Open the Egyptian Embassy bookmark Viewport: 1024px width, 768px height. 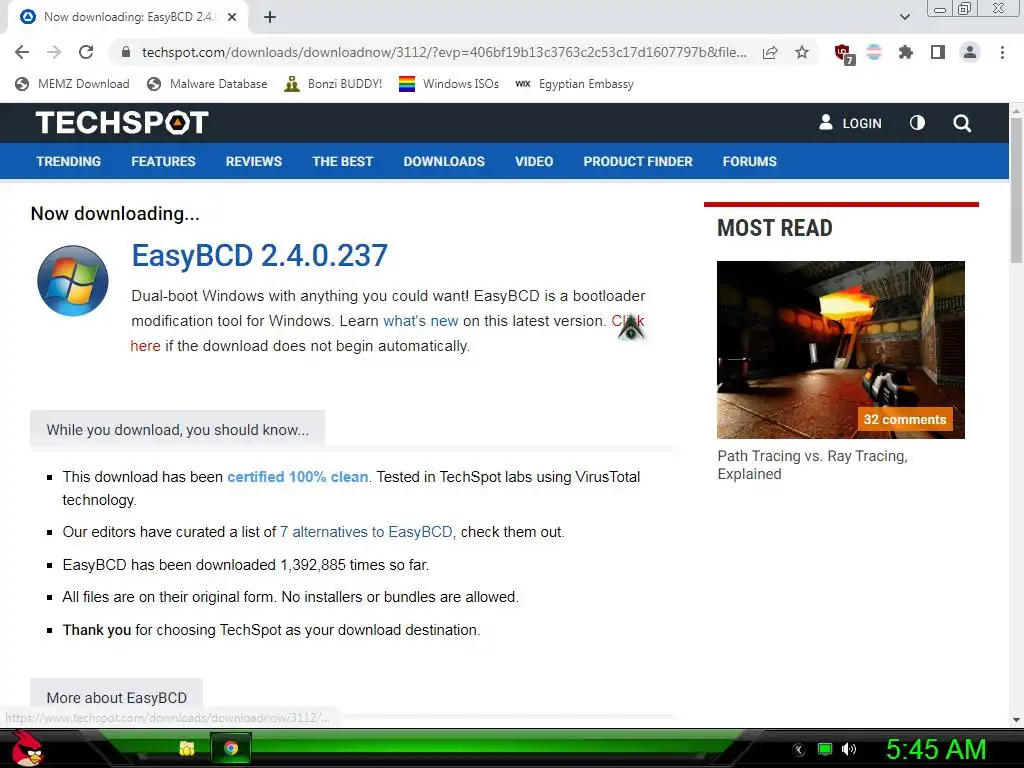coord(575,84)
